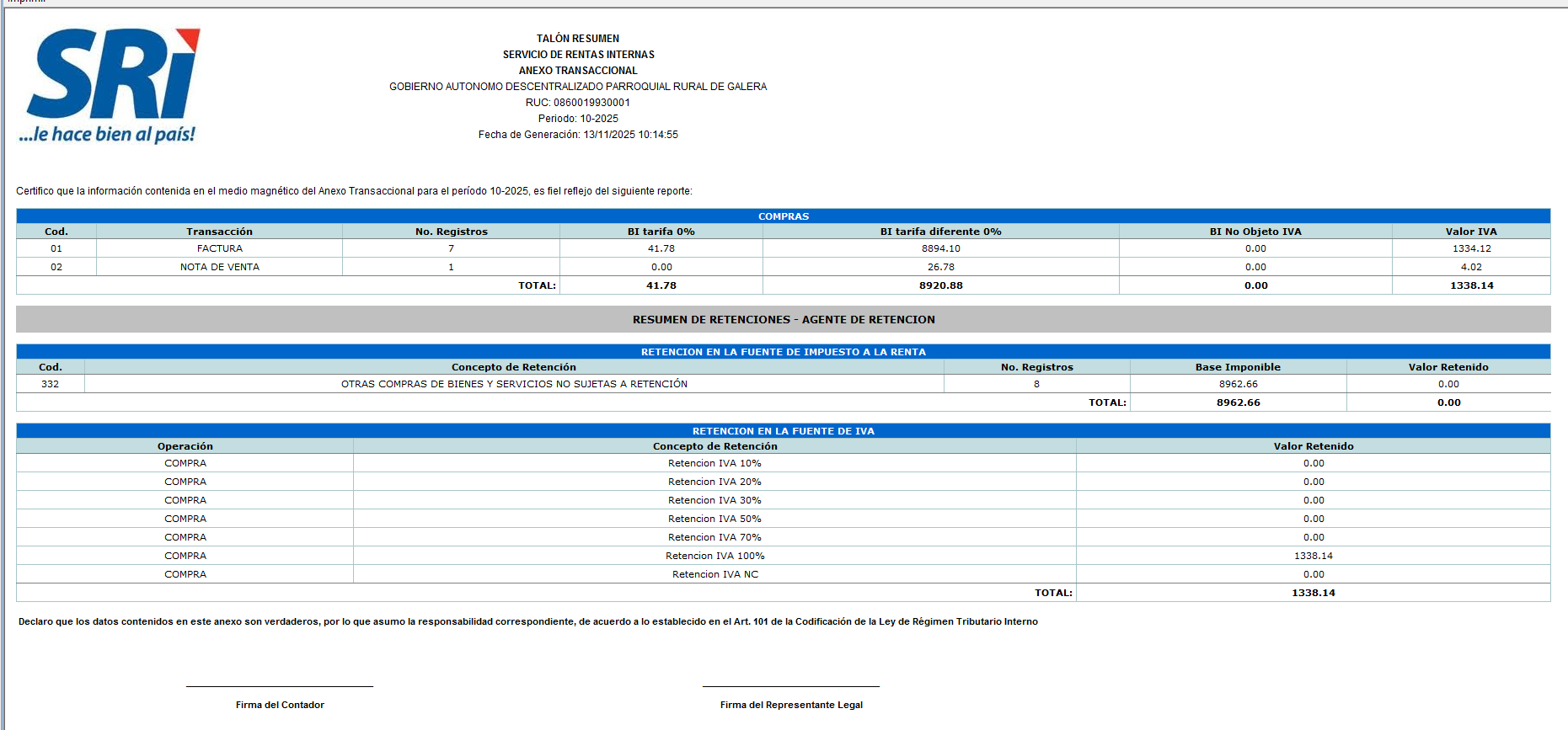Click the COMPRAS table header bar

click(x=783, y=216)
